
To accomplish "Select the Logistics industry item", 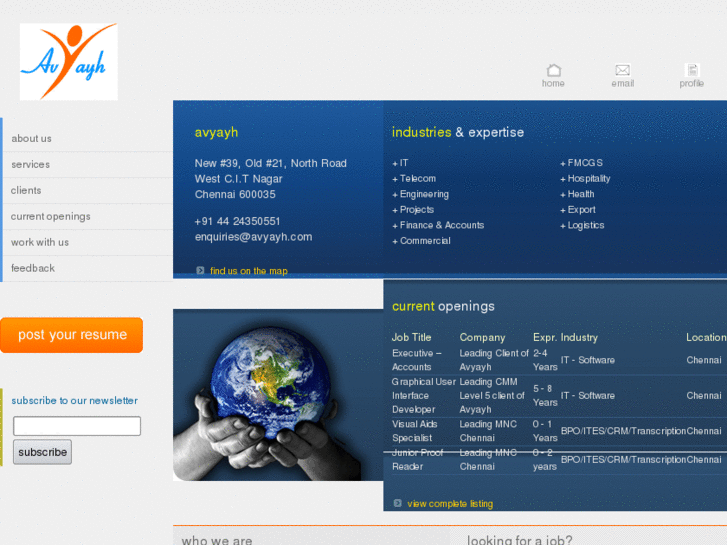I will pos(582,225).
